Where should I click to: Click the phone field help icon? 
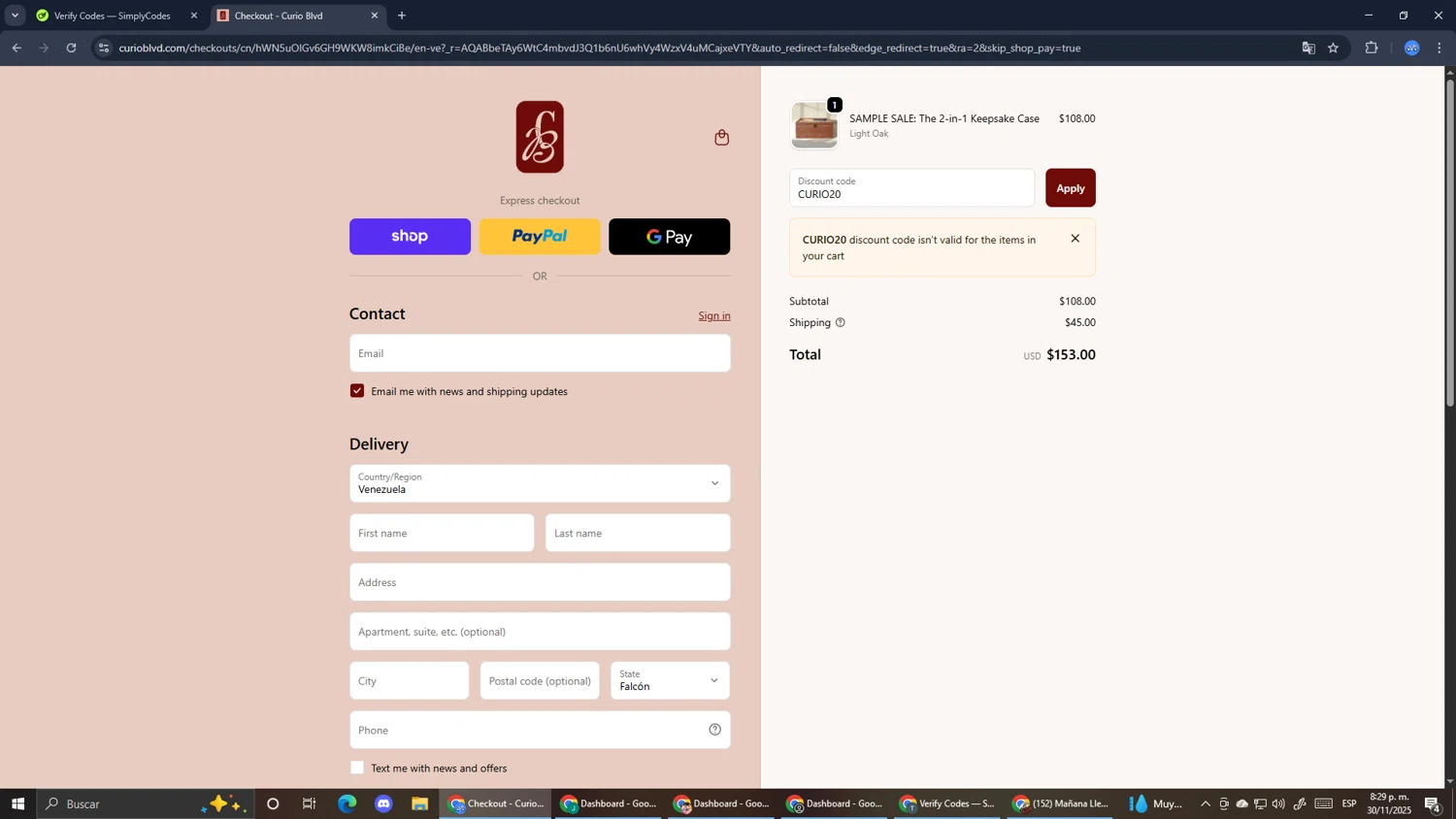[714, 730]
